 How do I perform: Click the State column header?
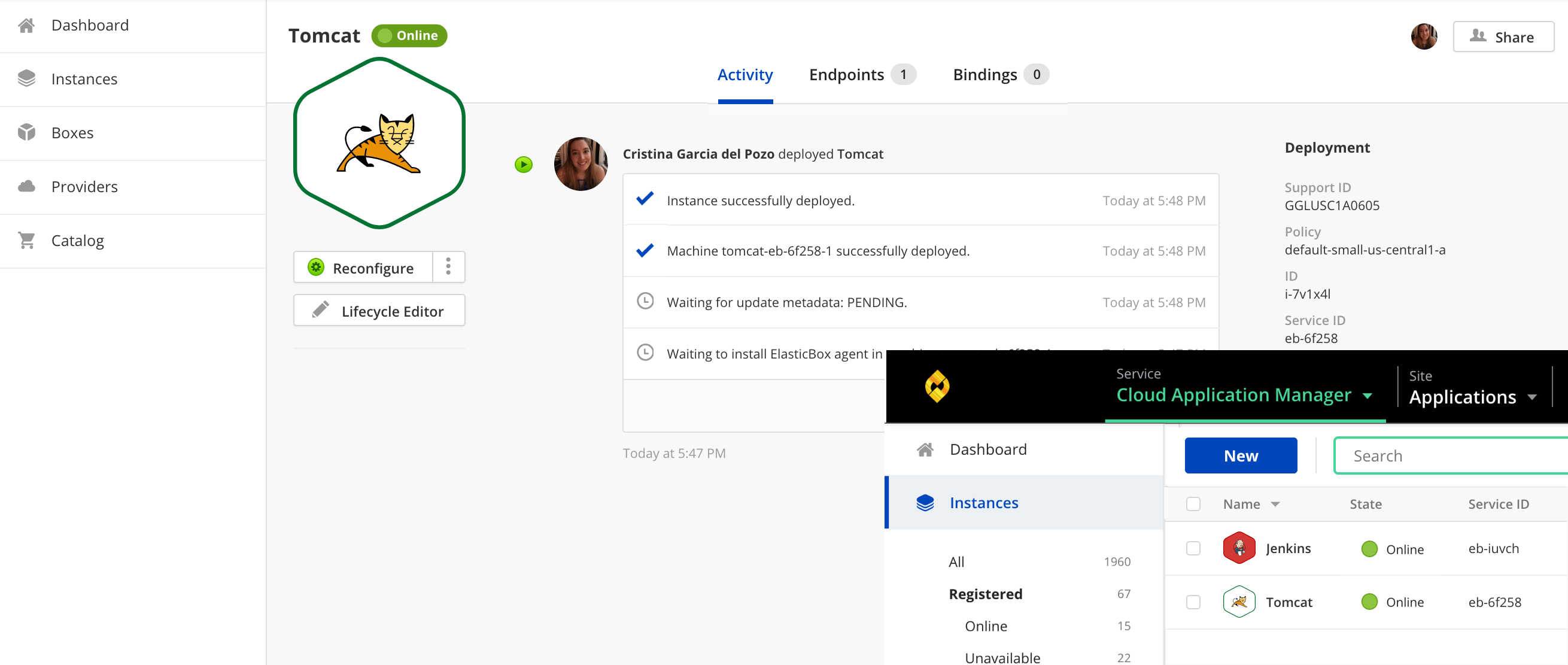1365,504
